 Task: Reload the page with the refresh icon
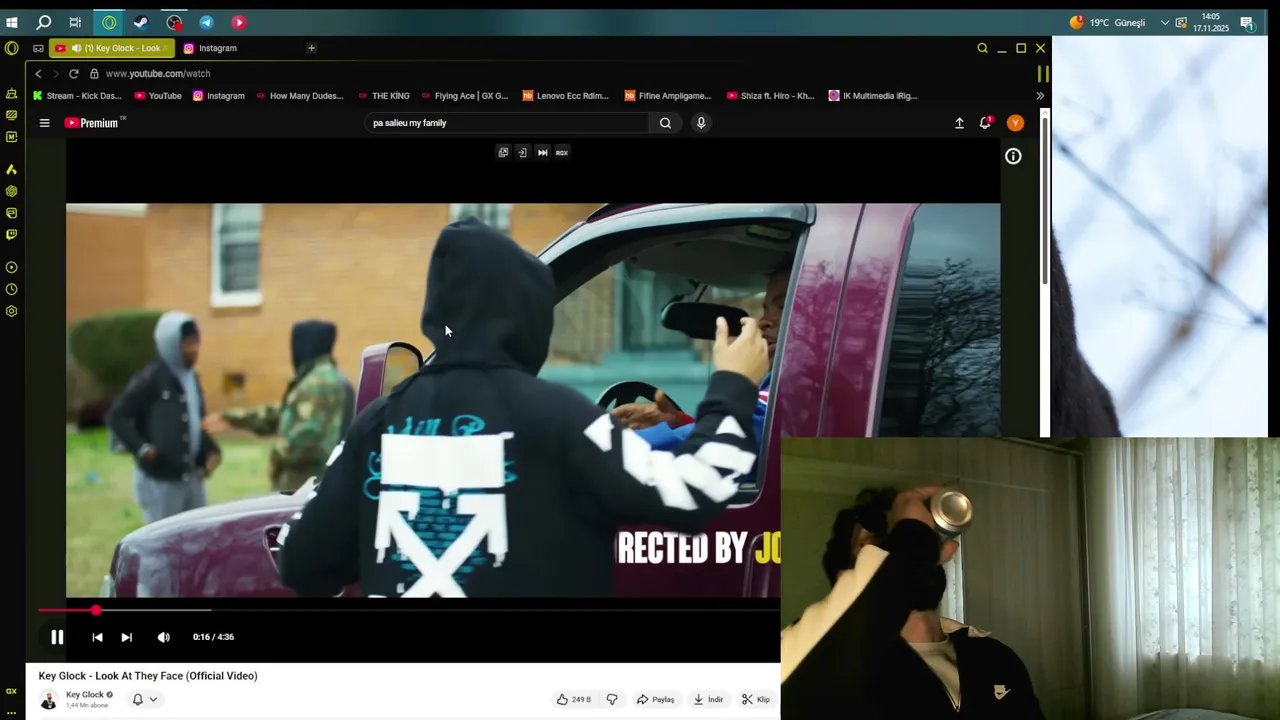(x=73, y=74)
